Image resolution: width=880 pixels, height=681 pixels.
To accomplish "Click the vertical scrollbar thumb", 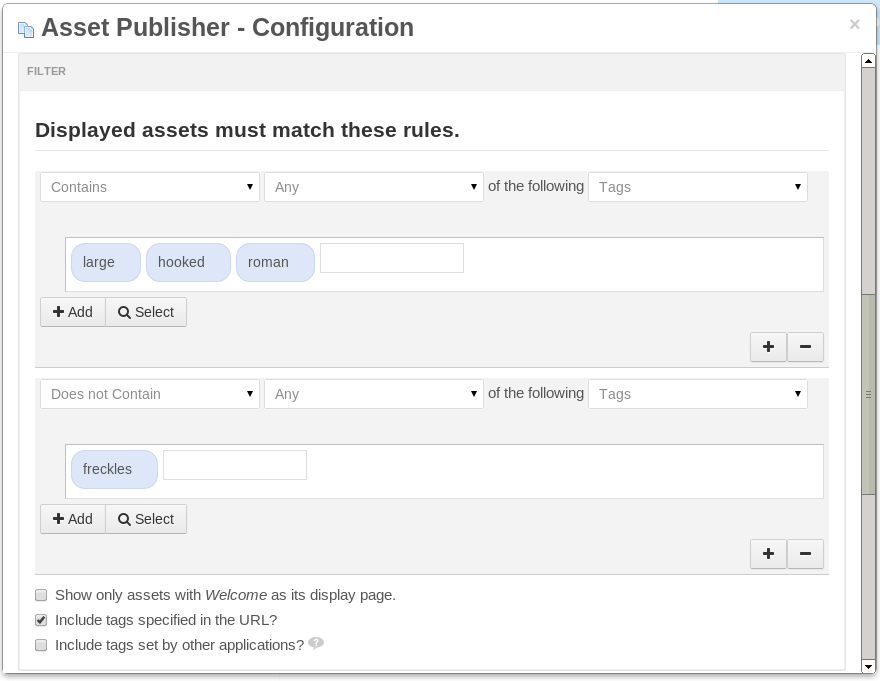I will pos(868,394).
